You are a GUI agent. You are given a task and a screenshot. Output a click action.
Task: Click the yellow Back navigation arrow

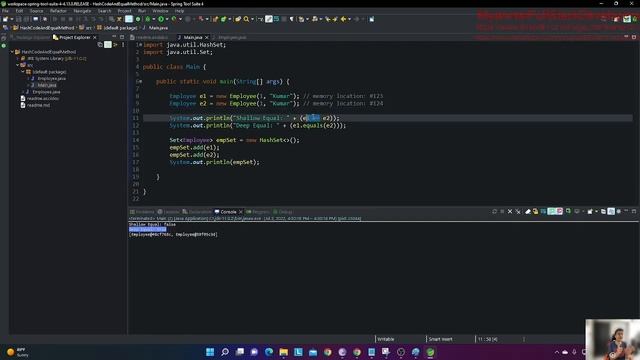tap(343, 19)
